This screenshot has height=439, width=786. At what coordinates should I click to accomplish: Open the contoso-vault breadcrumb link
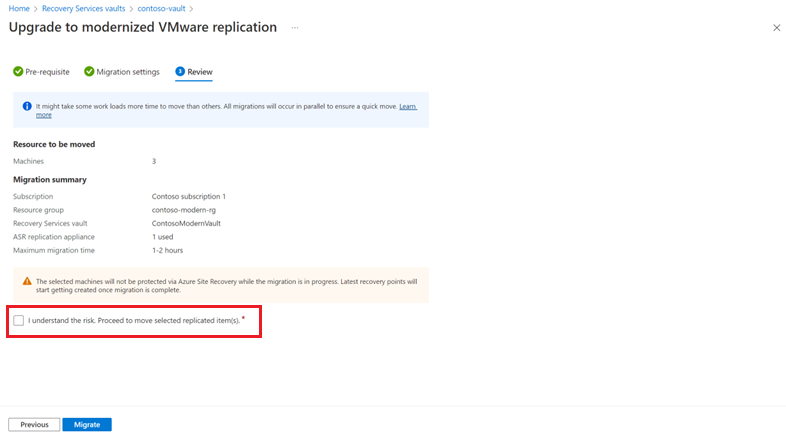click(161, 9)
